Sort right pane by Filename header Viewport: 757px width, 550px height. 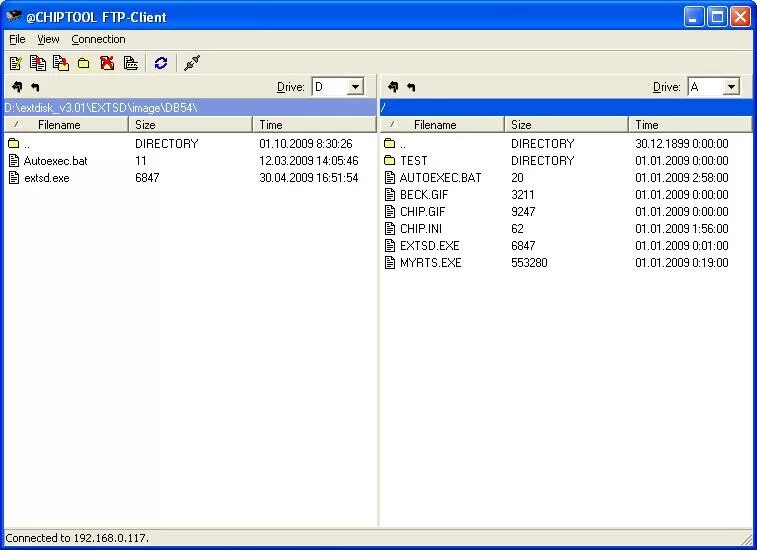pyautogui.click(x=443, y=125)
